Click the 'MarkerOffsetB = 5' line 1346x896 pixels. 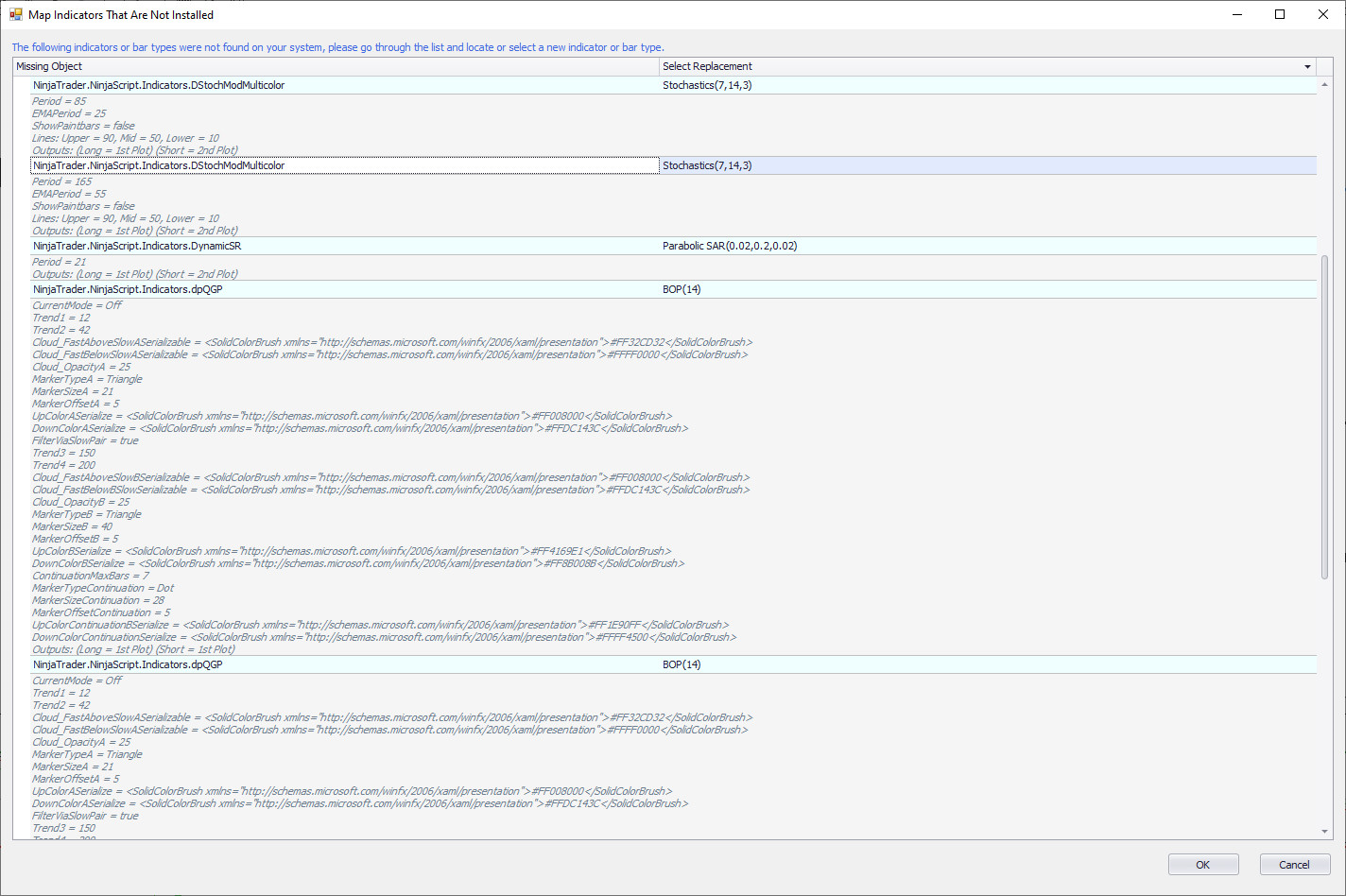click(x=76, y=539)
